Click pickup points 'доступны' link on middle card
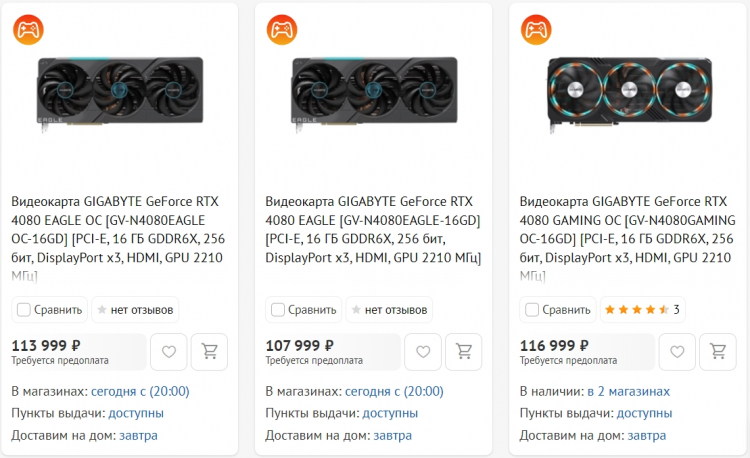The image size is (750, 458). 390,413
